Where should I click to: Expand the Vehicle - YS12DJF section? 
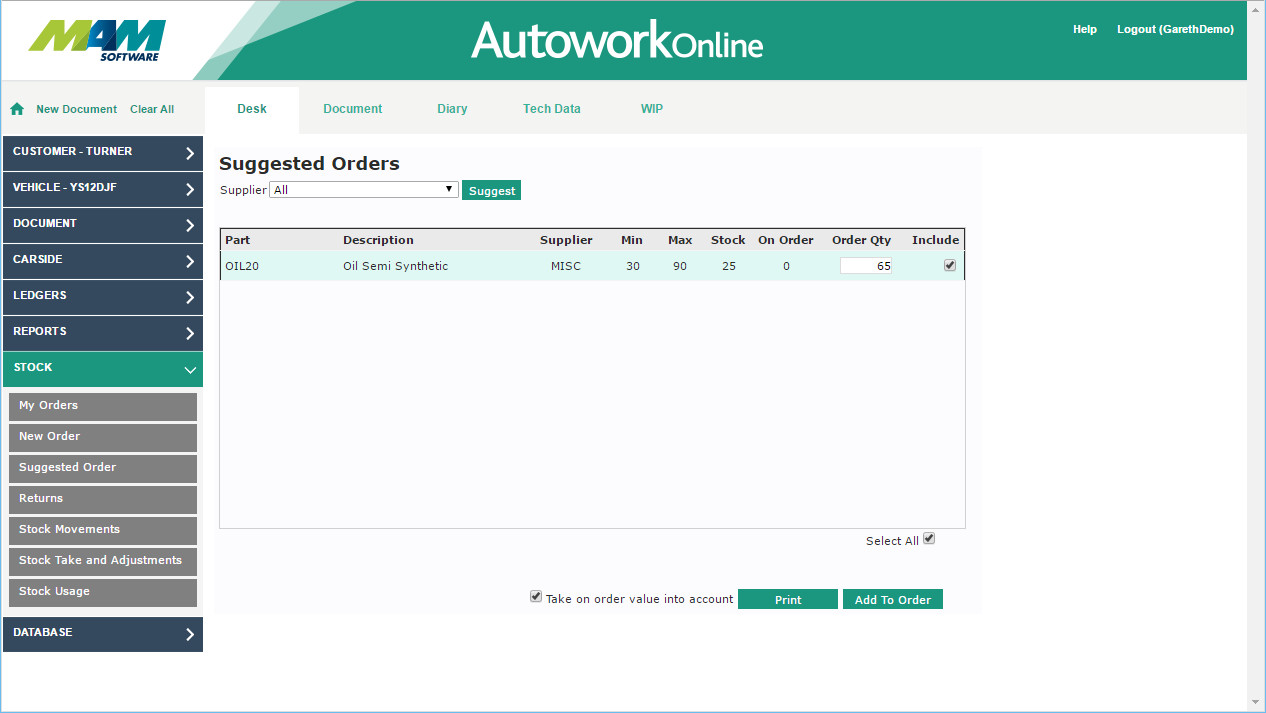[x=102, y=188]
